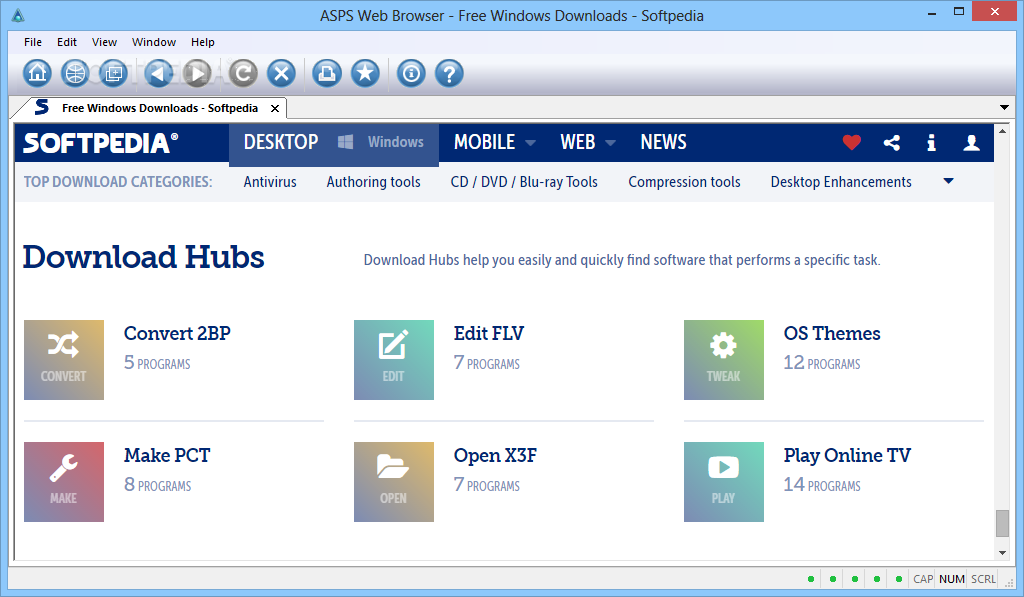Viewport: 1024px width, 597px height.
Task: Open the Window menu
Action: [153, 42]
